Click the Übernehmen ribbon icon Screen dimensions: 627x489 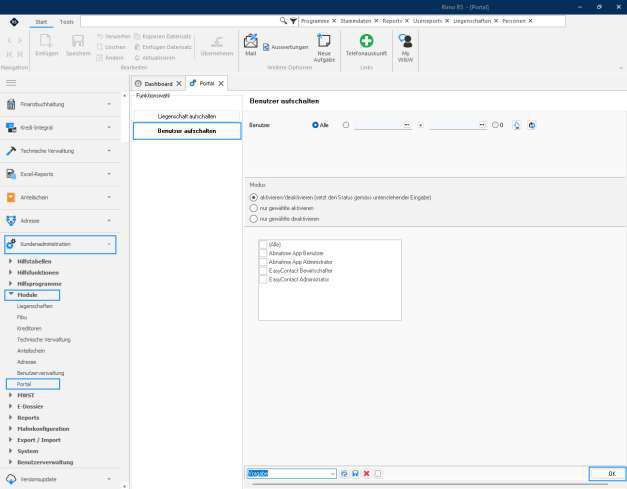[x=217, y=41]
